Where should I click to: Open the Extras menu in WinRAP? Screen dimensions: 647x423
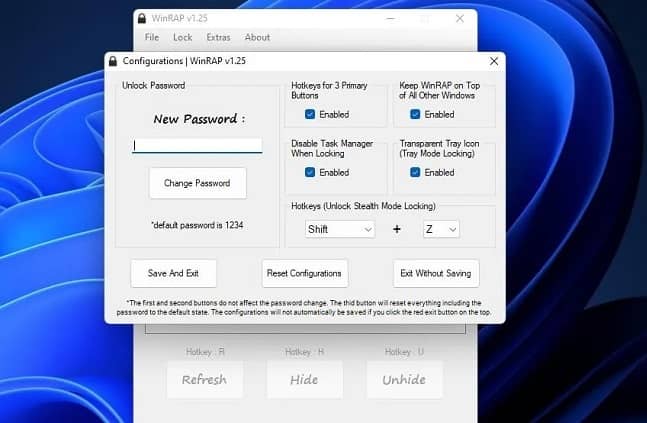tap(218, 37)
